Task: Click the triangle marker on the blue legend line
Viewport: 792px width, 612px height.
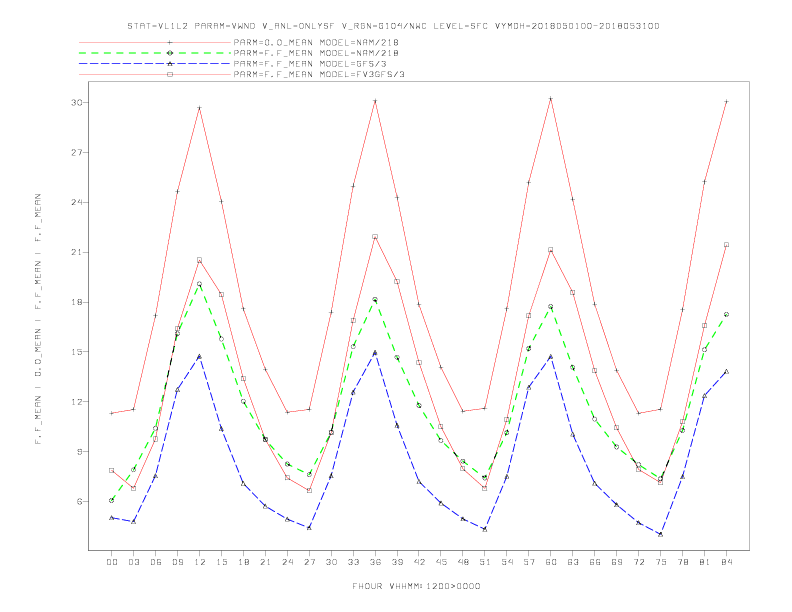Action: tap(170, 64)
